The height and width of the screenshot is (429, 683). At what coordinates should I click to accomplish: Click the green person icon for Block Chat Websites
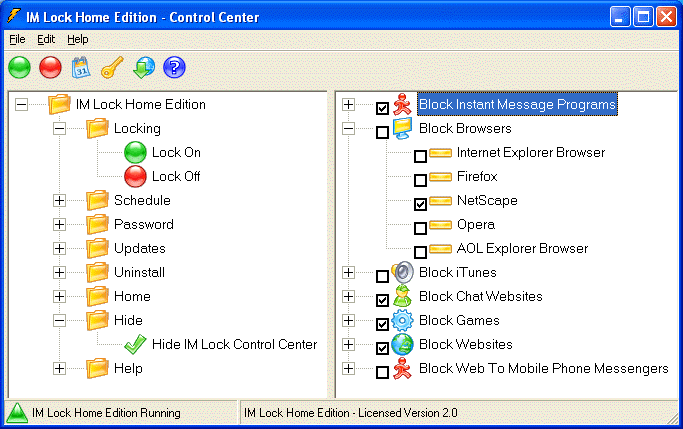[402, 296]
